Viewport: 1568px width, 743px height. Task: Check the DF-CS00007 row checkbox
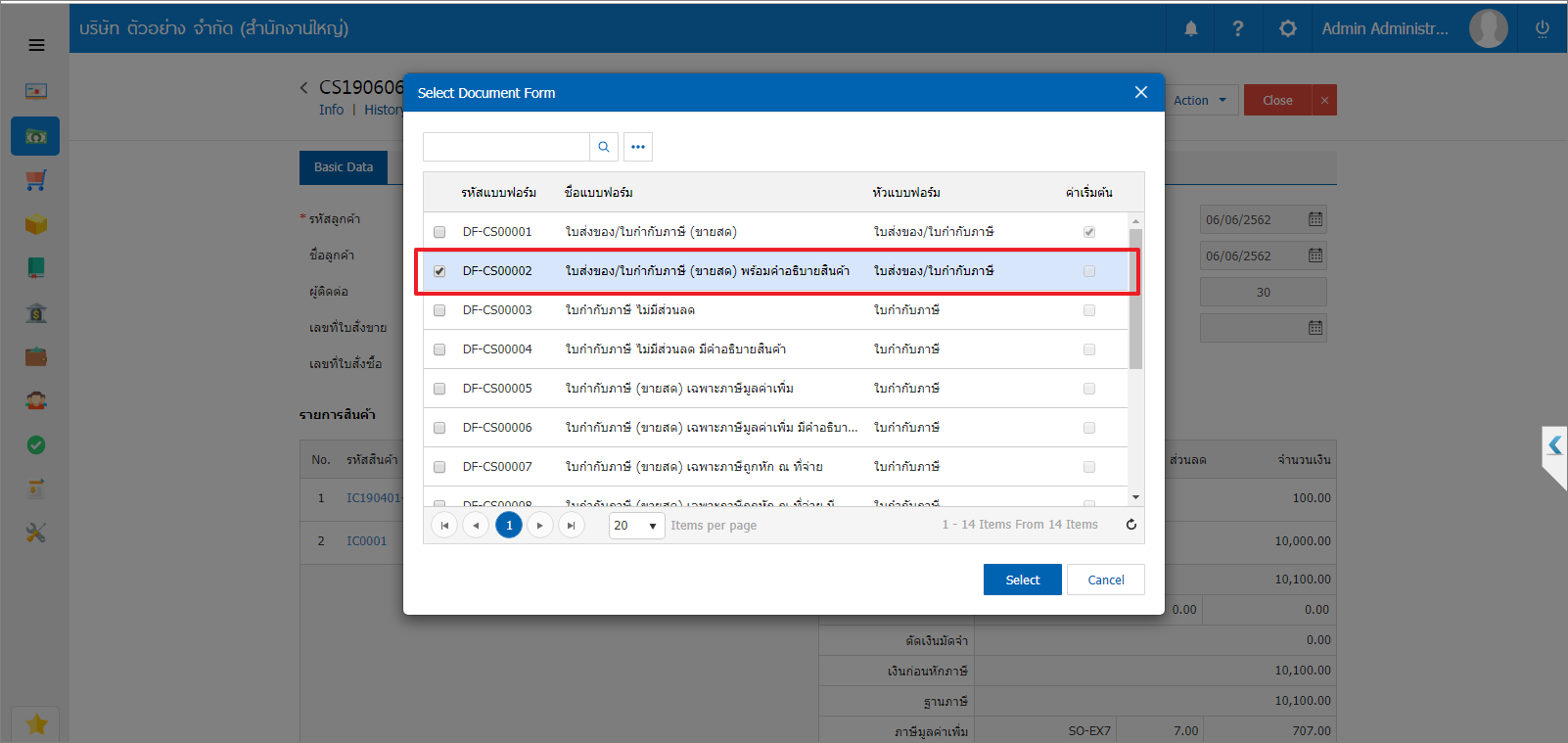click(x=439, y=467)
